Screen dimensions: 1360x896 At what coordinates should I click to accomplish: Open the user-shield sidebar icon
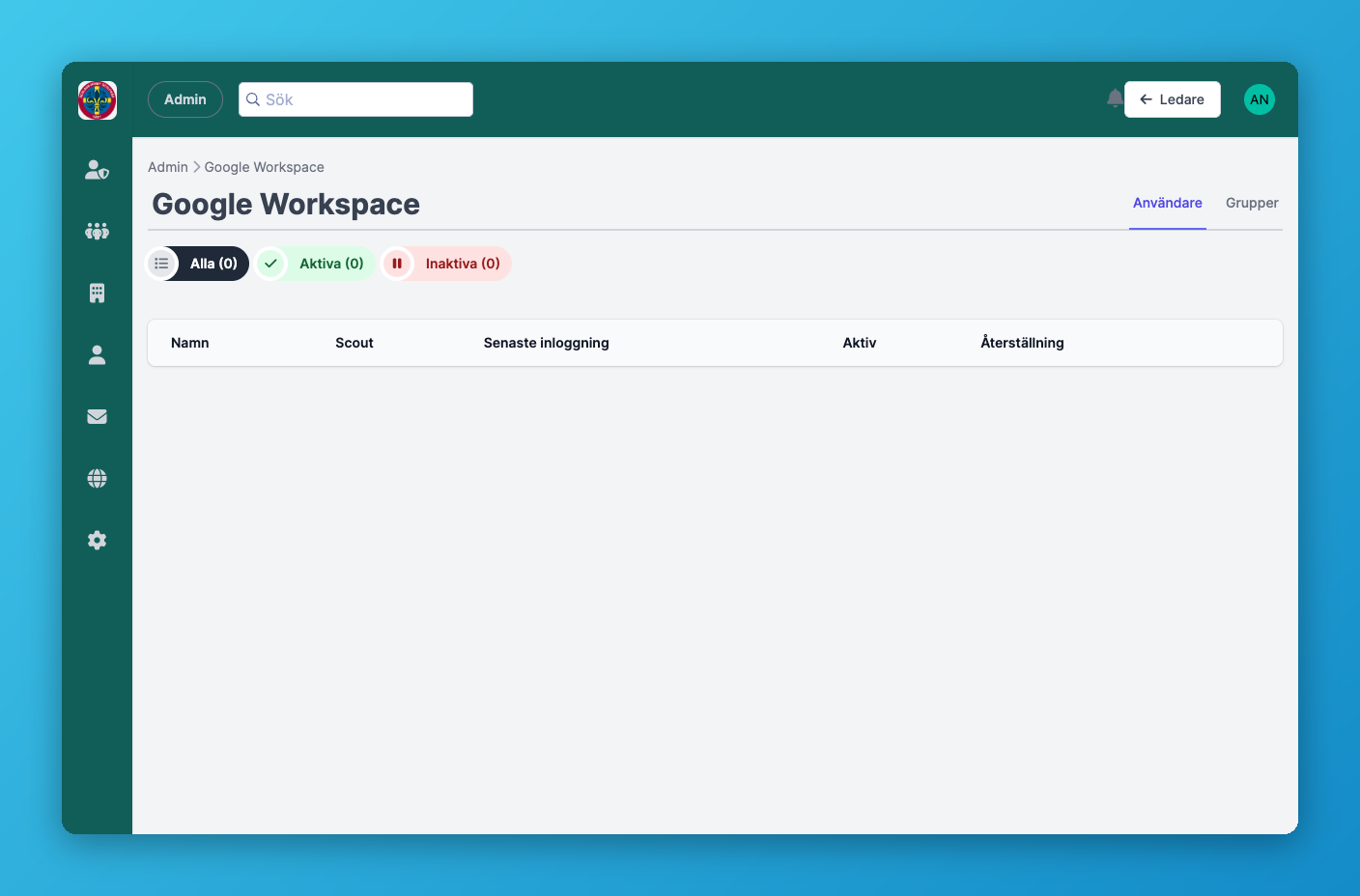click(x=98, y=170)
